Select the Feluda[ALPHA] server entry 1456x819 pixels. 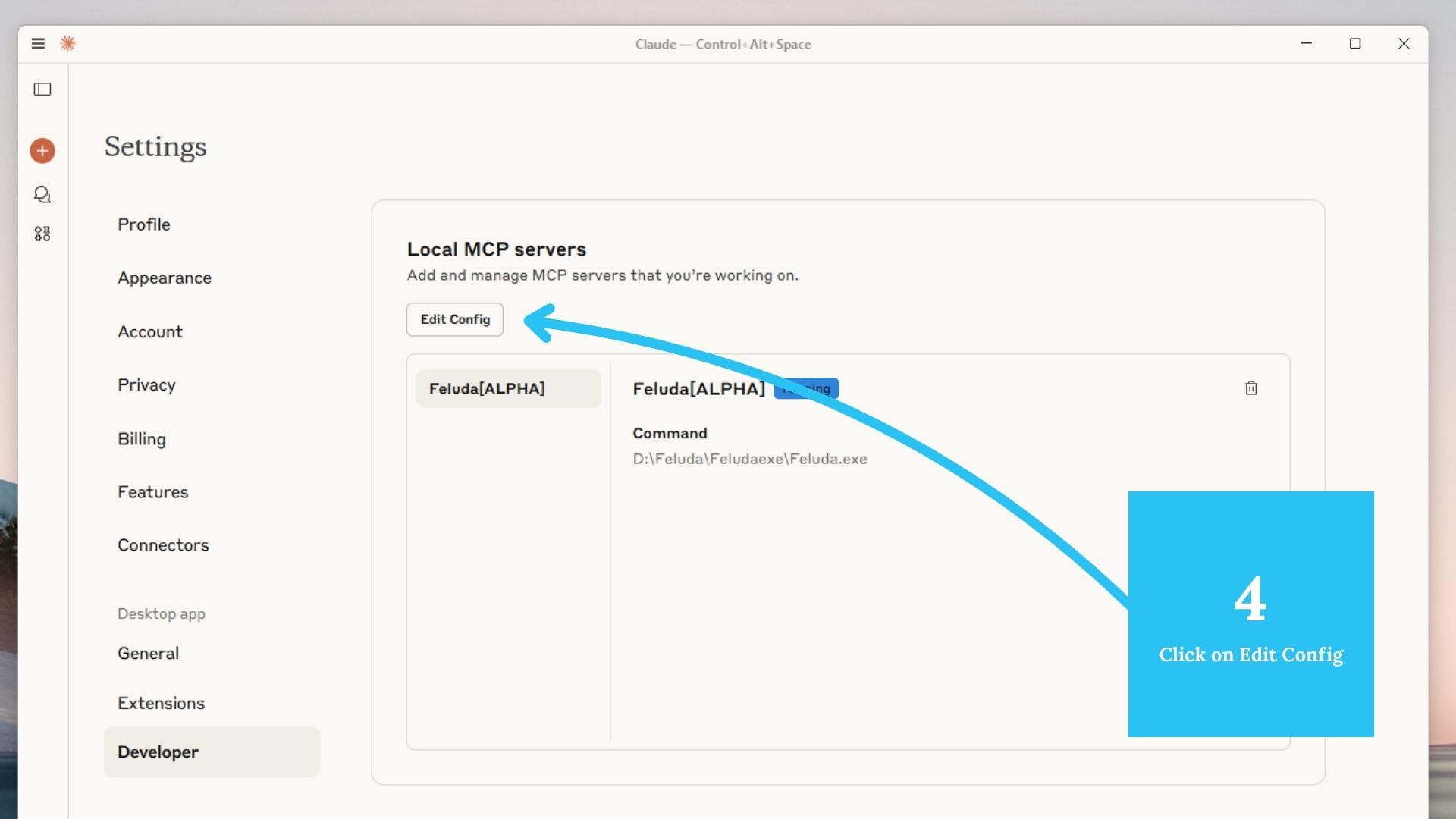click(508, 388)
